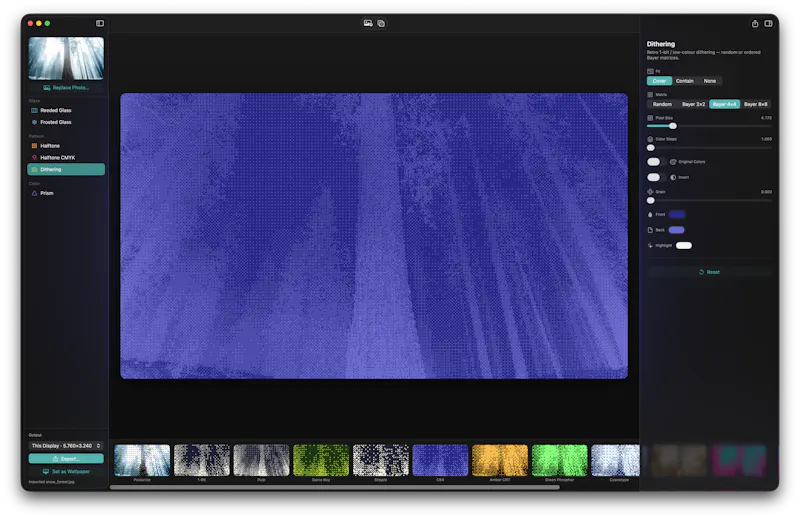Apply the Posterize preset thumbnail
The image size is (800, 519).
[142, 460]
